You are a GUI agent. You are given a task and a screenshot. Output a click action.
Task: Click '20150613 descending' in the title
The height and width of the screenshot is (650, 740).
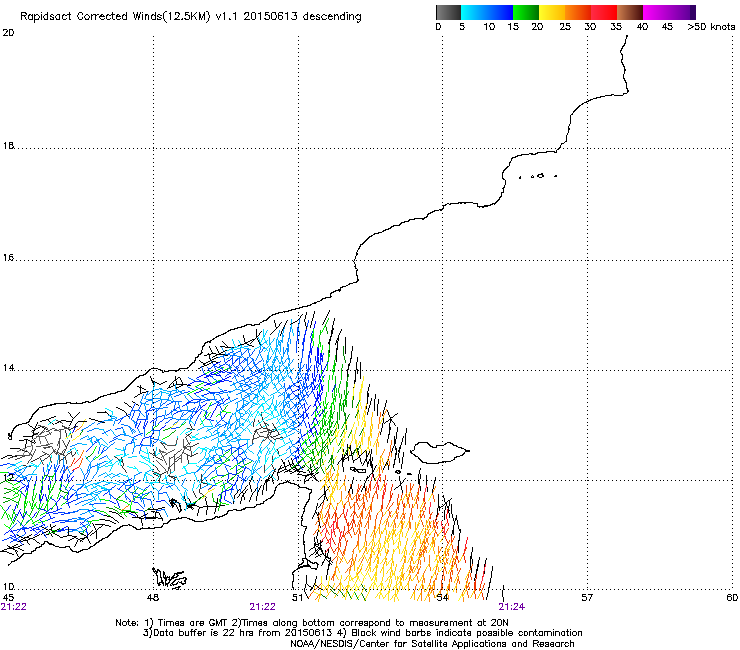(303, 16)
